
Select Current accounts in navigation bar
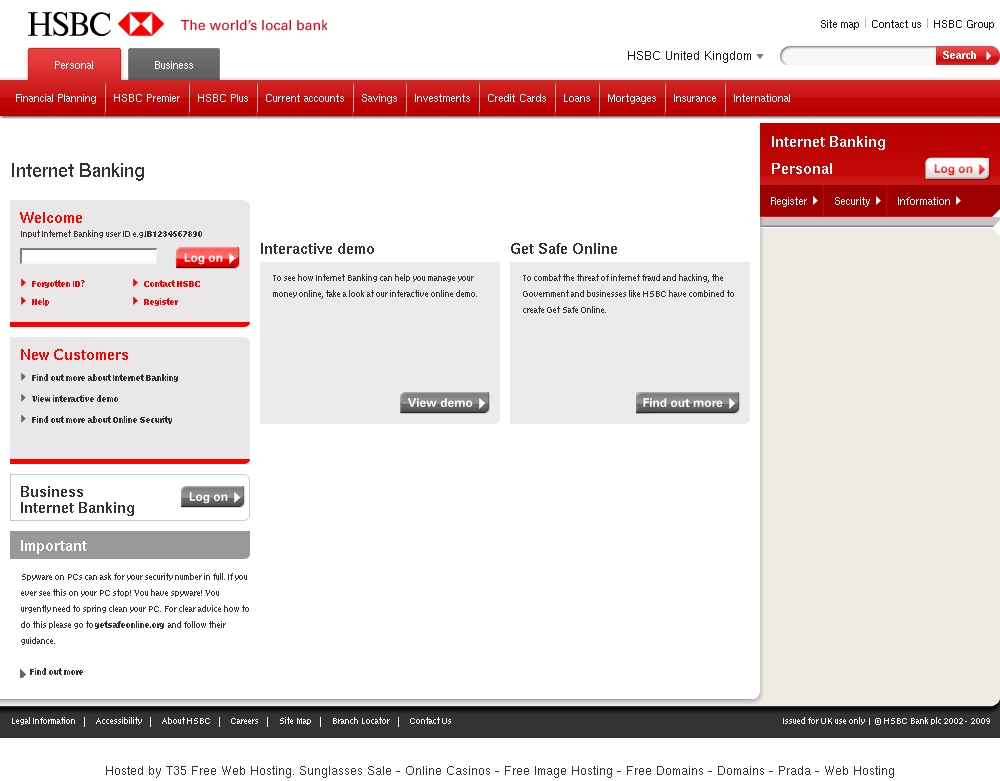click(x=305, y=98)
